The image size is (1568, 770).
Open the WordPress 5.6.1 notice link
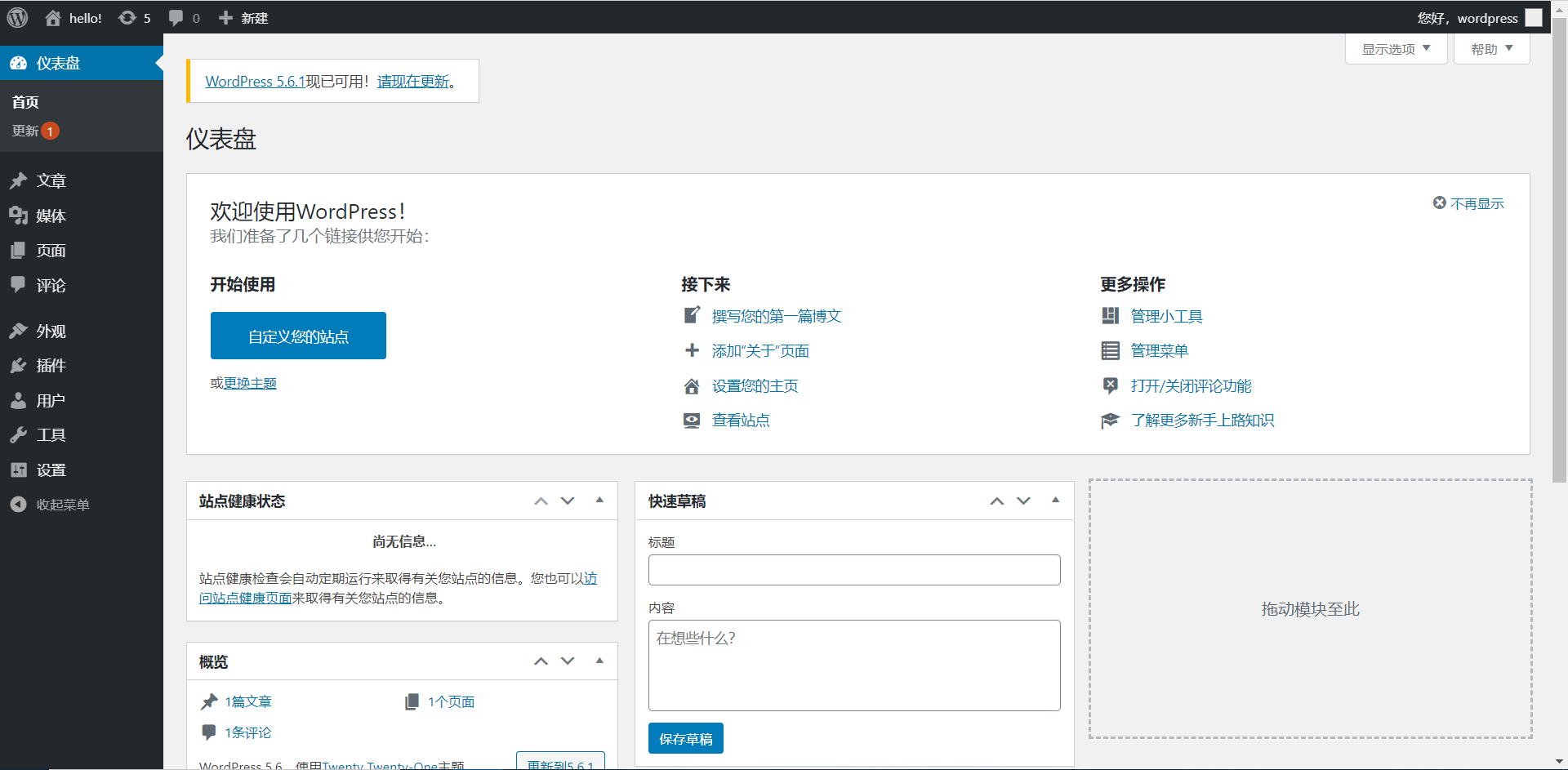click(255, 82)
